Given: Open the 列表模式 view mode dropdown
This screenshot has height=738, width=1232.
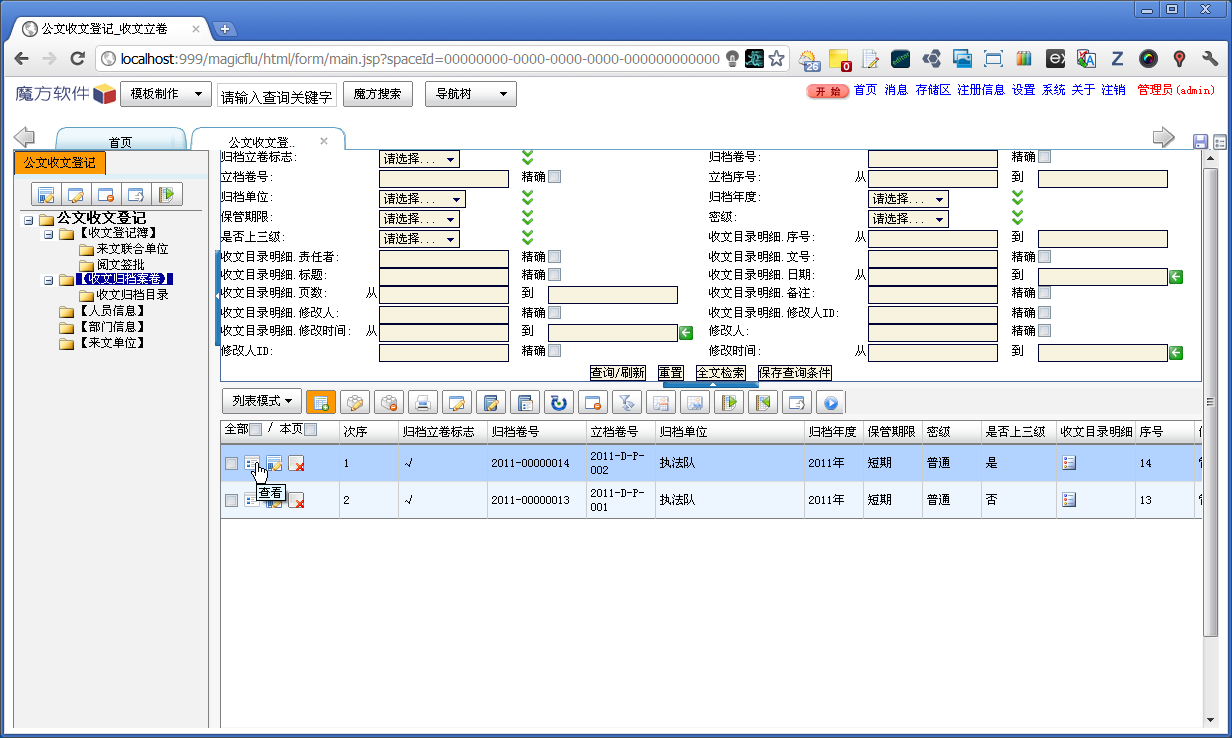Looking at the screenshot, I should tap(261, 401).
